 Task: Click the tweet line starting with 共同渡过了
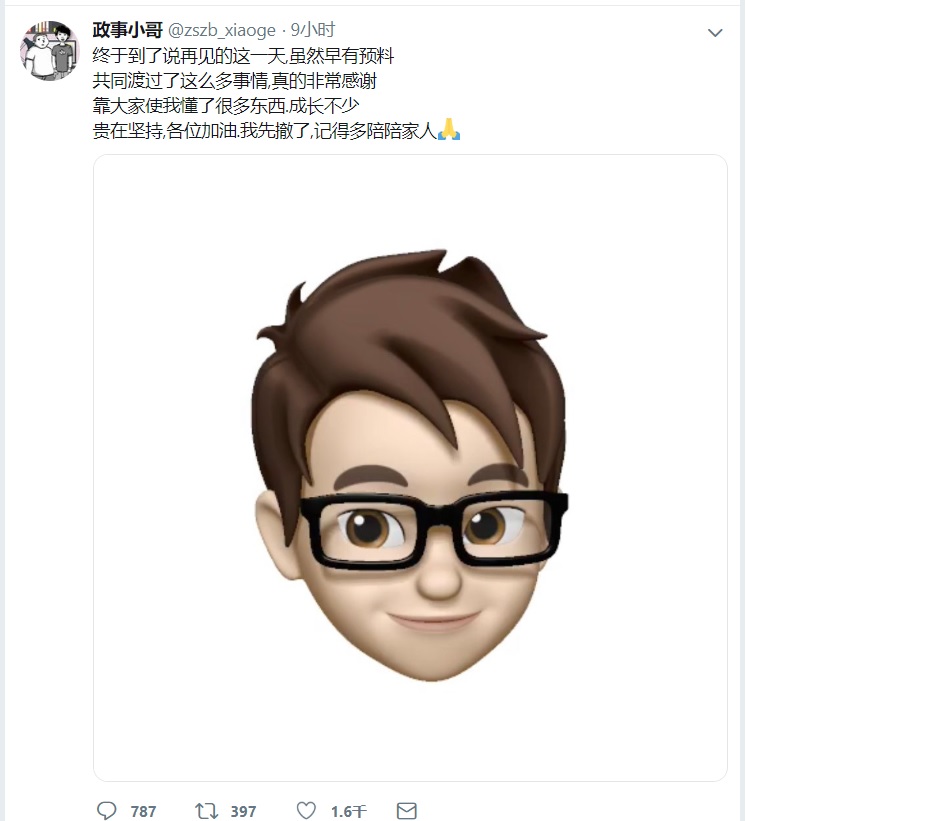point(235,80)
